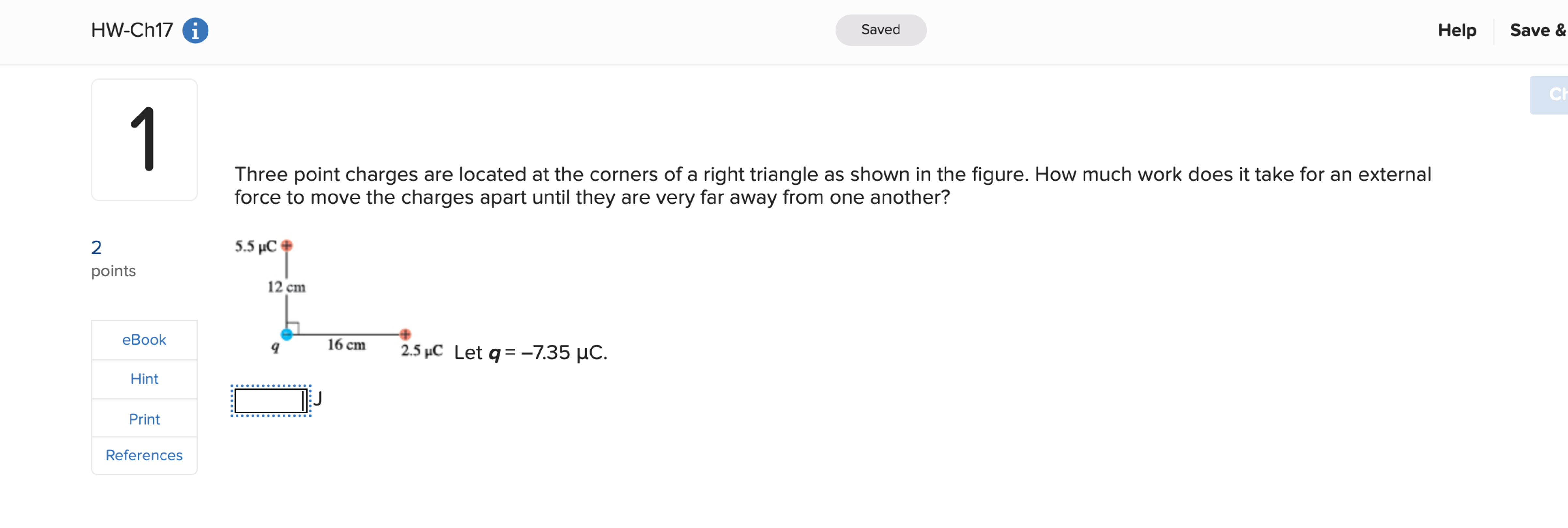Open Help
The image size is (1568, 528).
click(x=1457, y=30)
